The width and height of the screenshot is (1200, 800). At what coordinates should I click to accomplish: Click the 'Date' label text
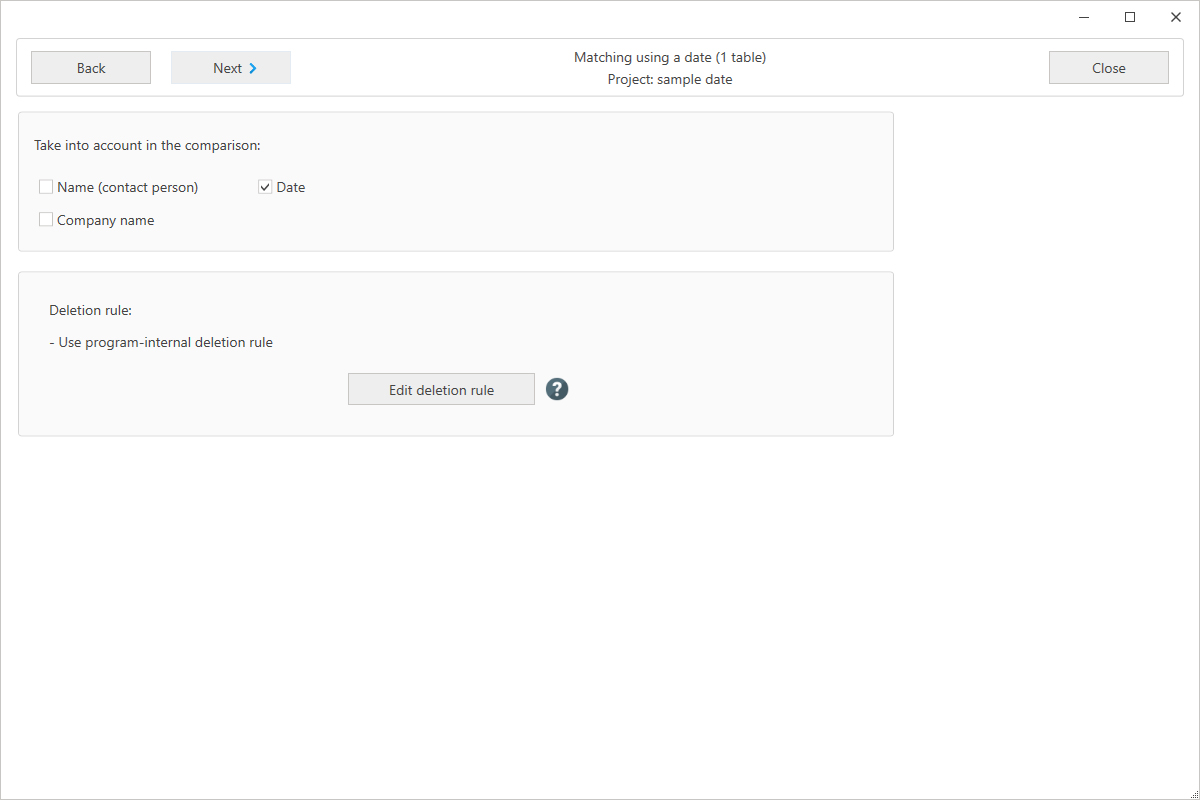(291, 187)
